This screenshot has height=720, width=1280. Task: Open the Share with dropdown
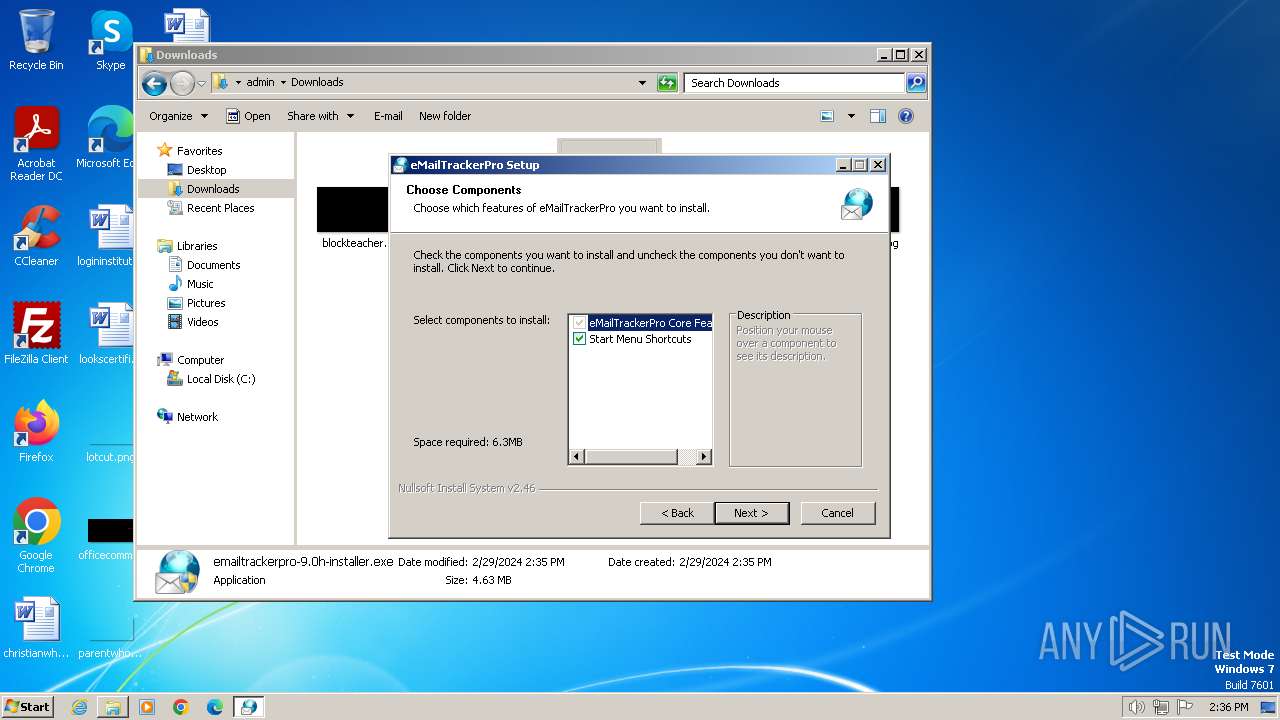320,116
